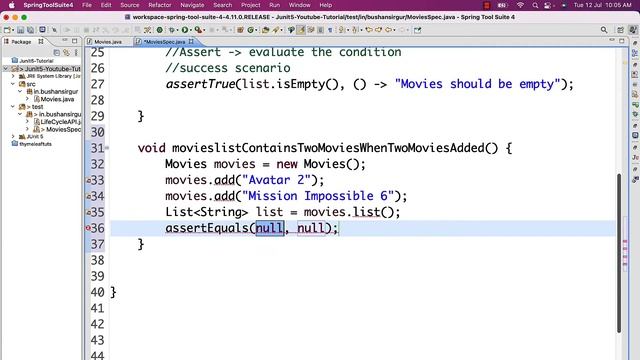This screenshot has width=640, height=360.
Task: Click the warning marker on line 33
Action: point(88,180)
